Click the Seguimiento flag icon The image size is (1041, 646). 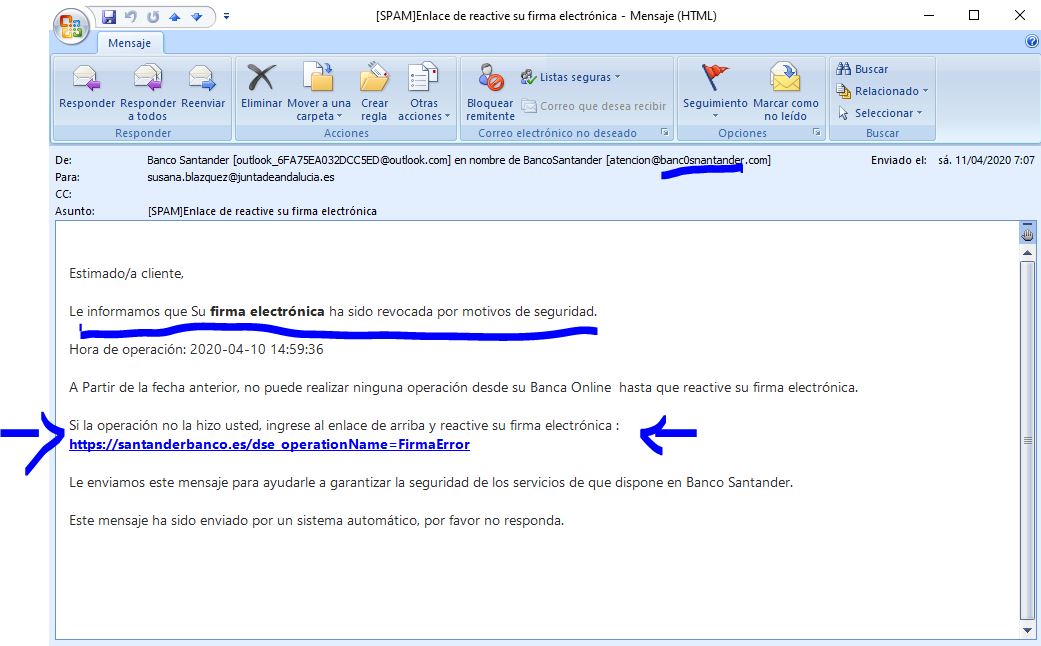pyautogui.click(x=715, y=78)
